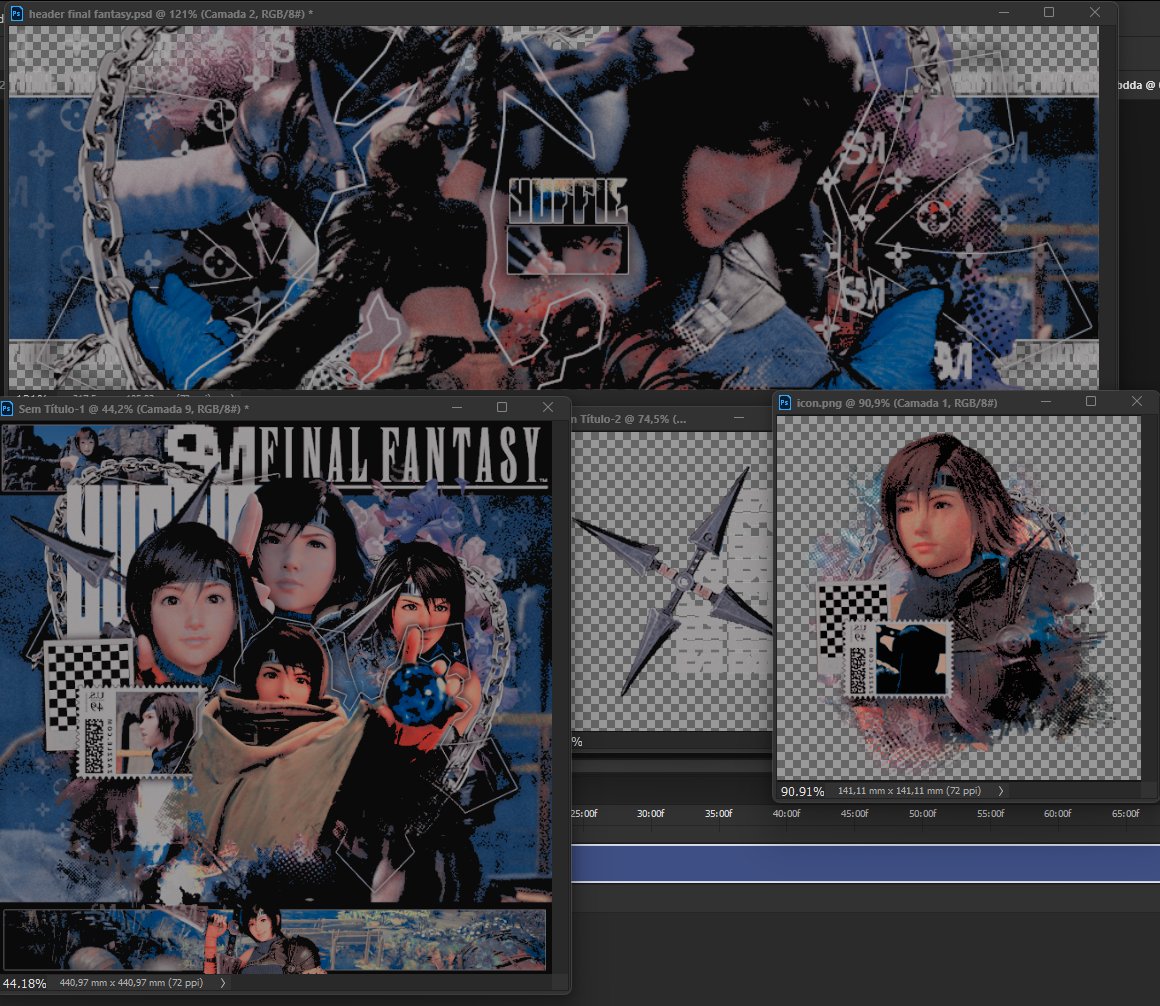Minimize the icon.png document window
The image size is (1160, 1006).
pos(1046,402)
